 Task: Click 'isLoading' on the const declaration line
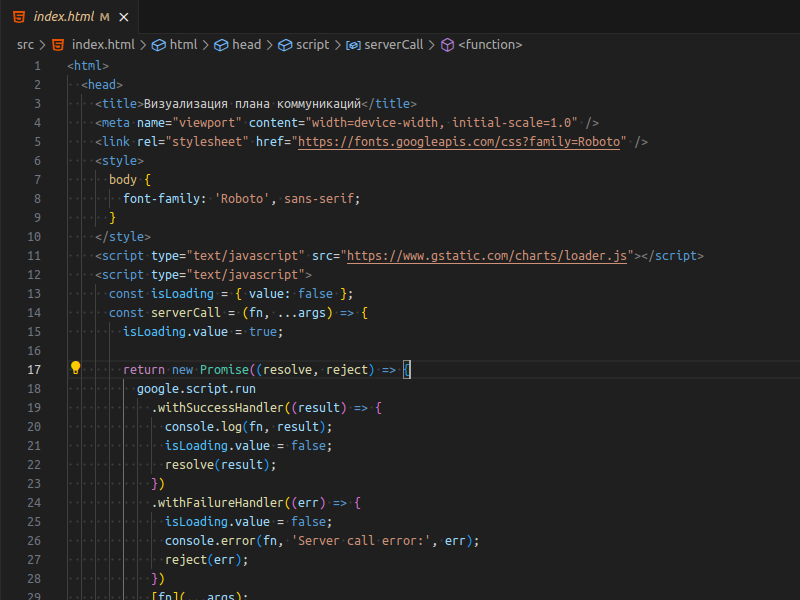coord(182,294)
